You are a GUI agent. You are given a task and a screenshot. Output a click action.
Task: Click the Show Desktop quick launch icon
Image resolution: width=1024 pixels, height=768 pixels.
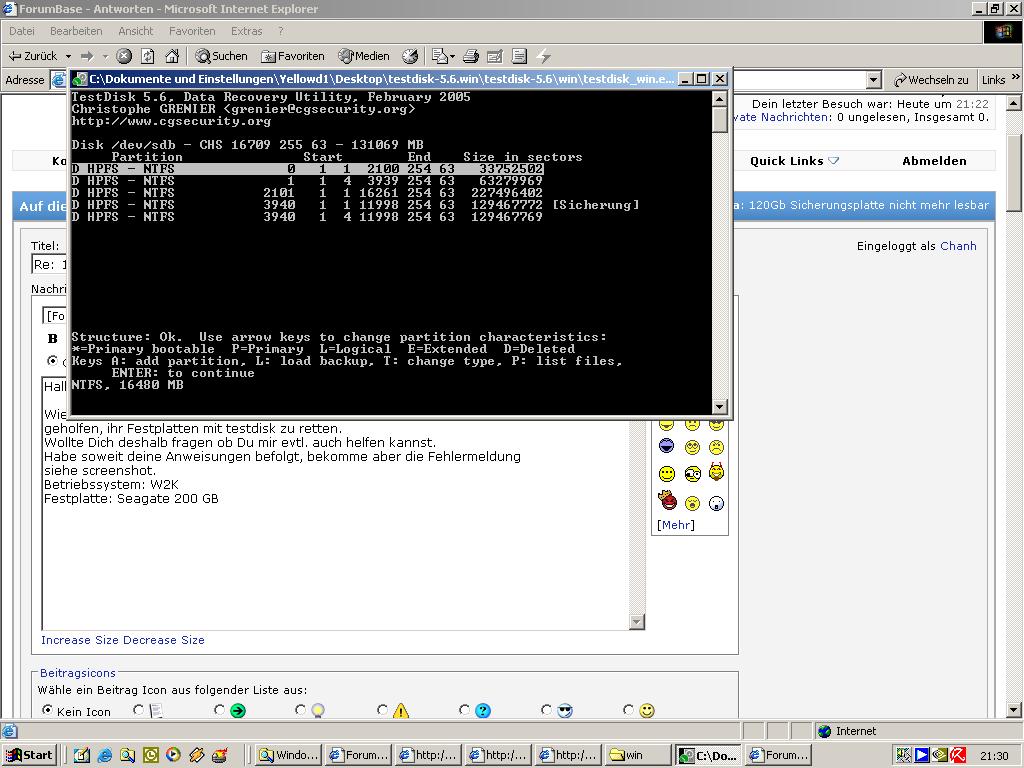coord(82,756)
